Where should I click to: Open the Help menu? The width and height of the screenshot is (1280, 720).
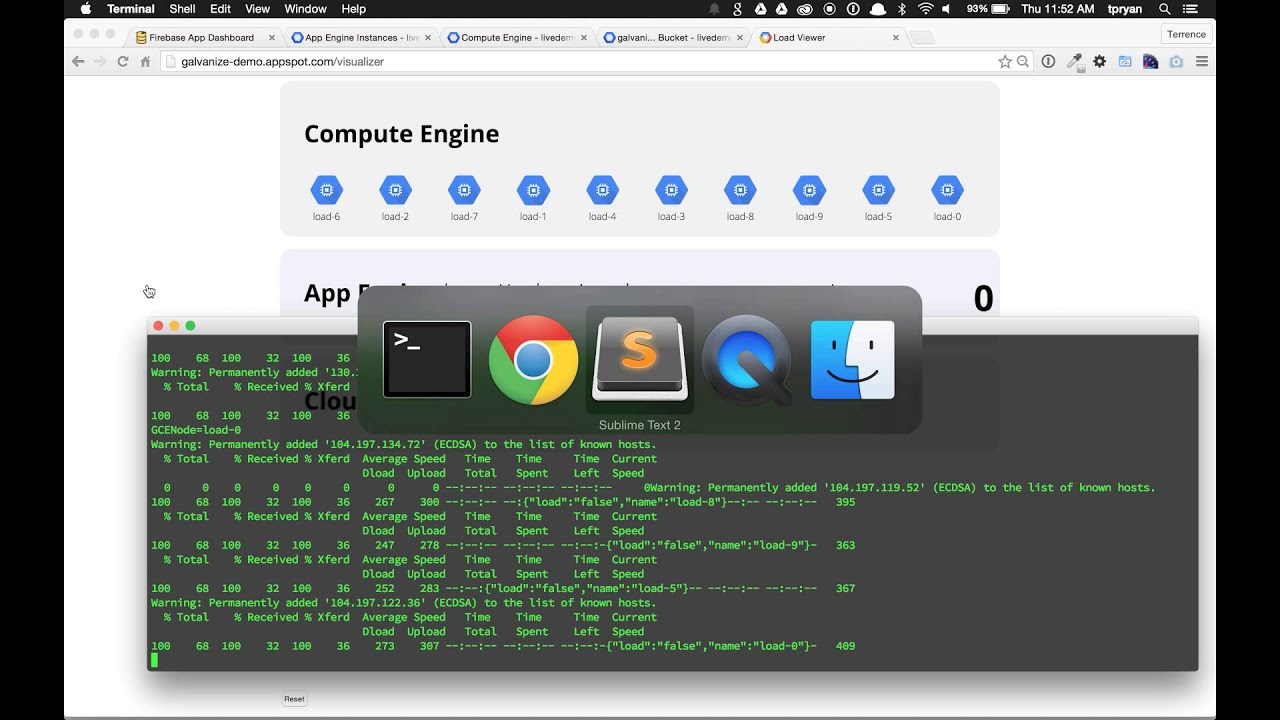click(x=353, y=9)
